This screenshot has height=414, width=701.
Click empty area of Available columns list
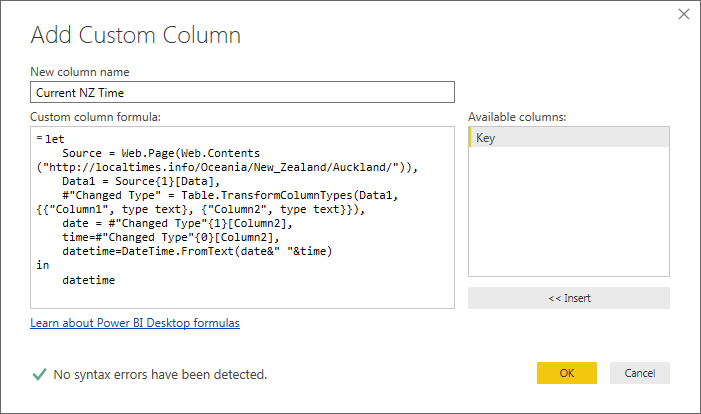[568, 220]
